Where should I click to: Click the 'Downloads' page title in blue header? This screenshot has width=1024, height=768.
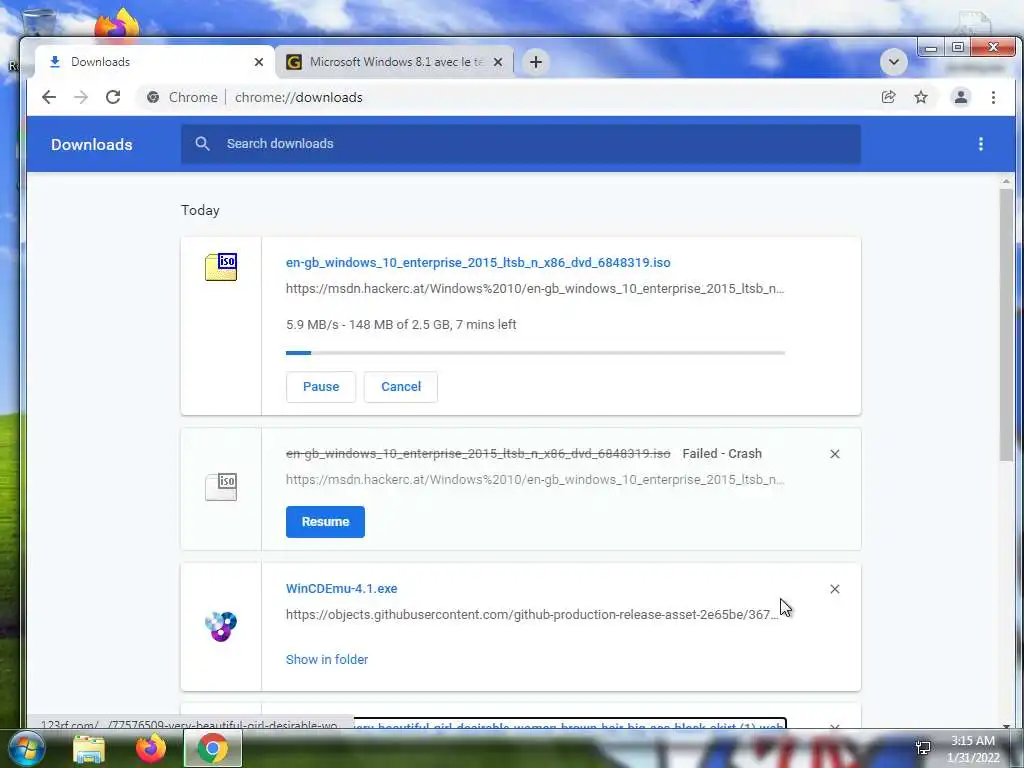coord(91,144)
